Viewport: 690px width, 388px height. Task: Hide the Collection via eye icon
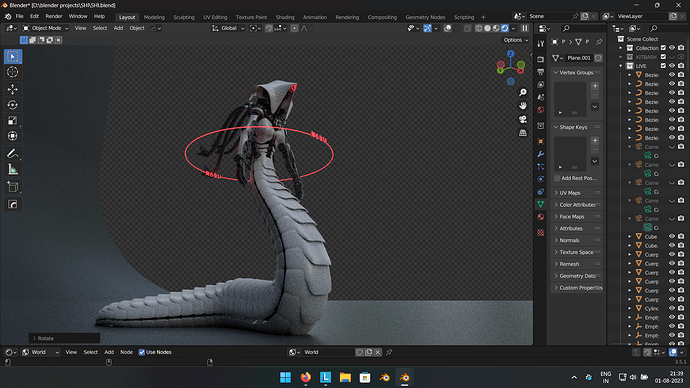[672, 48]
